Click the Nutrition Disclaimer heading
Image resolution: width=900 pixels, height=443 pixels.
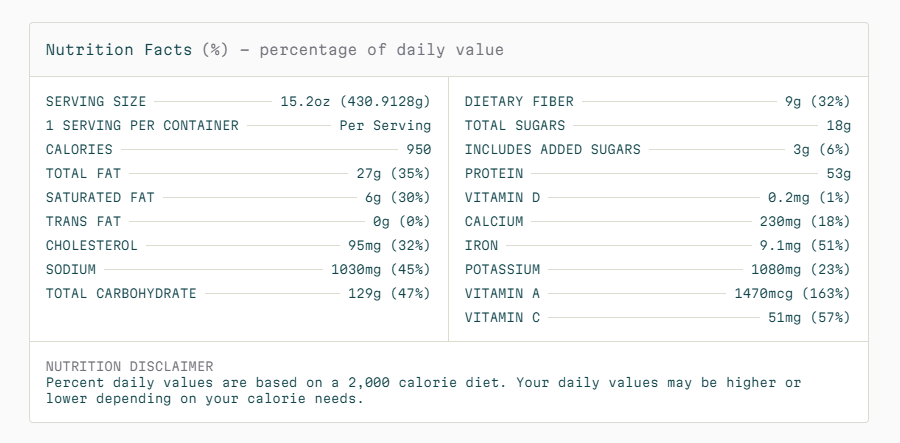pos(130,366)
